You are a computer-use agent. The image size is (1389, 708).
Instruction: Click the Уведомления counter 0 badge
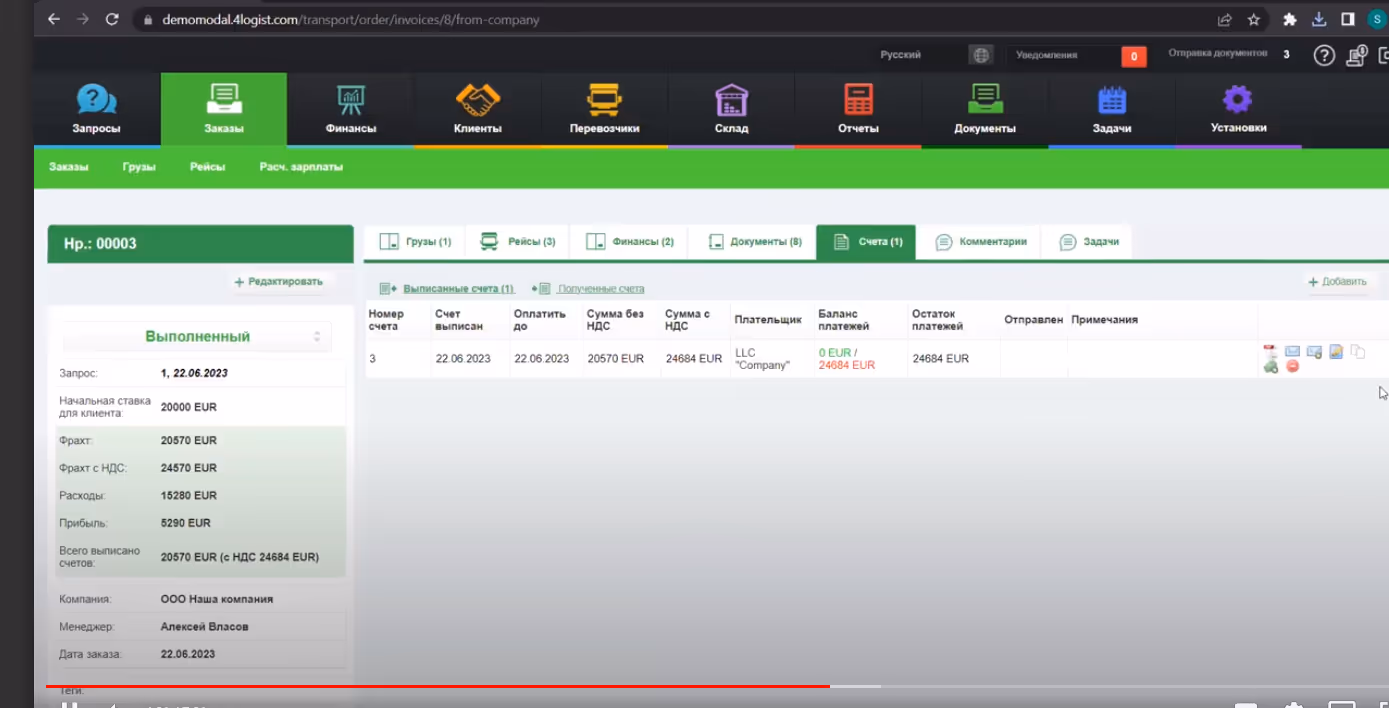1133,56
